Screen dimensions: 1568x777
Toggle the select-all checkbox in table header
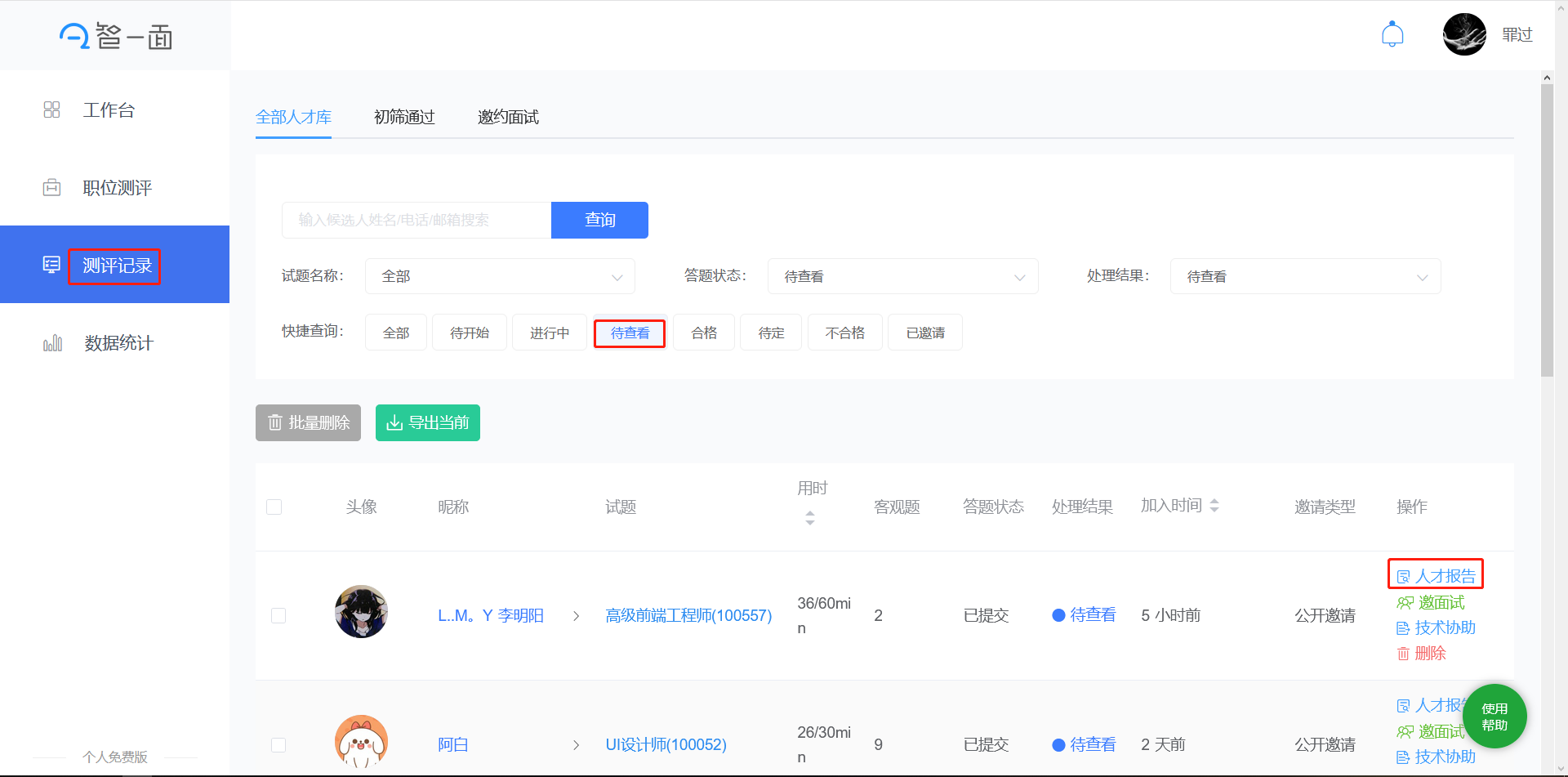[x=274, y=507]
